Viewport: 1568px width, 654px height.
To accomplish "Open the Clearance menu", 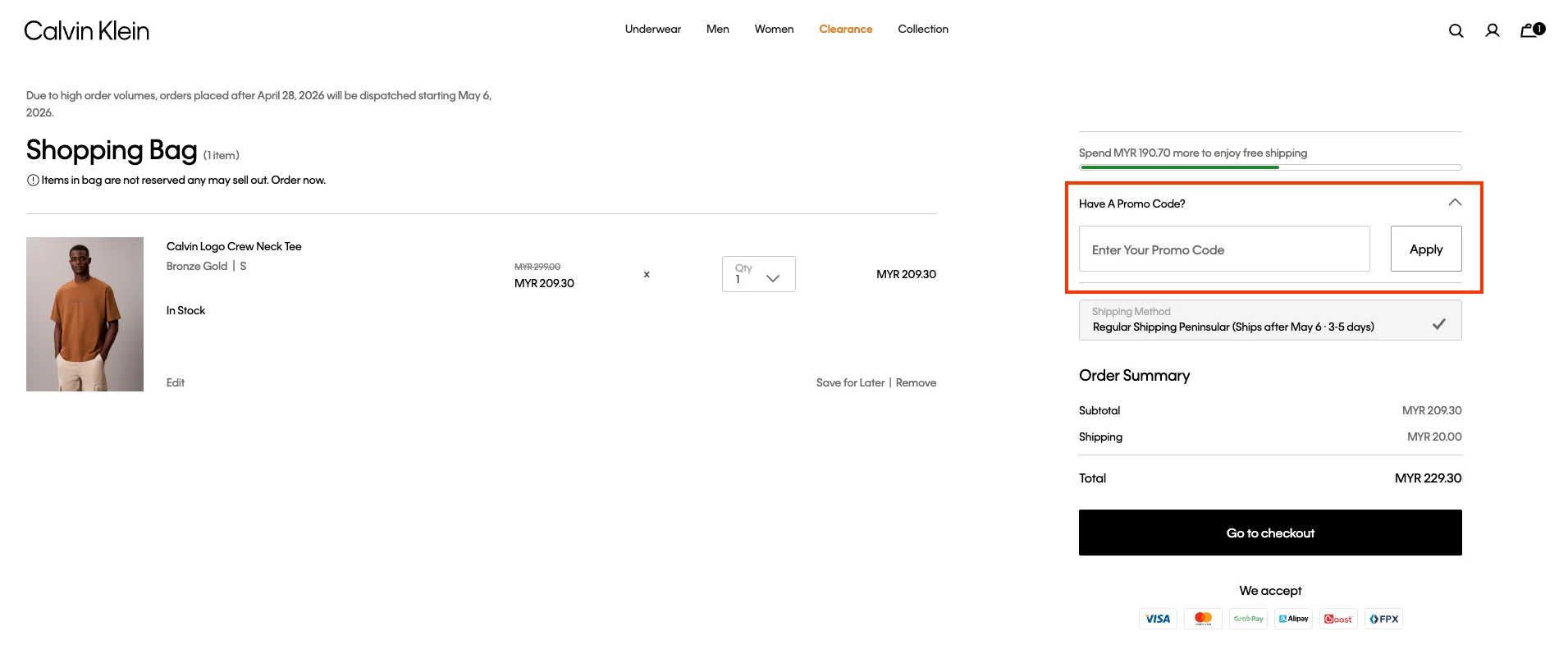I will click(x=845, y=29).
